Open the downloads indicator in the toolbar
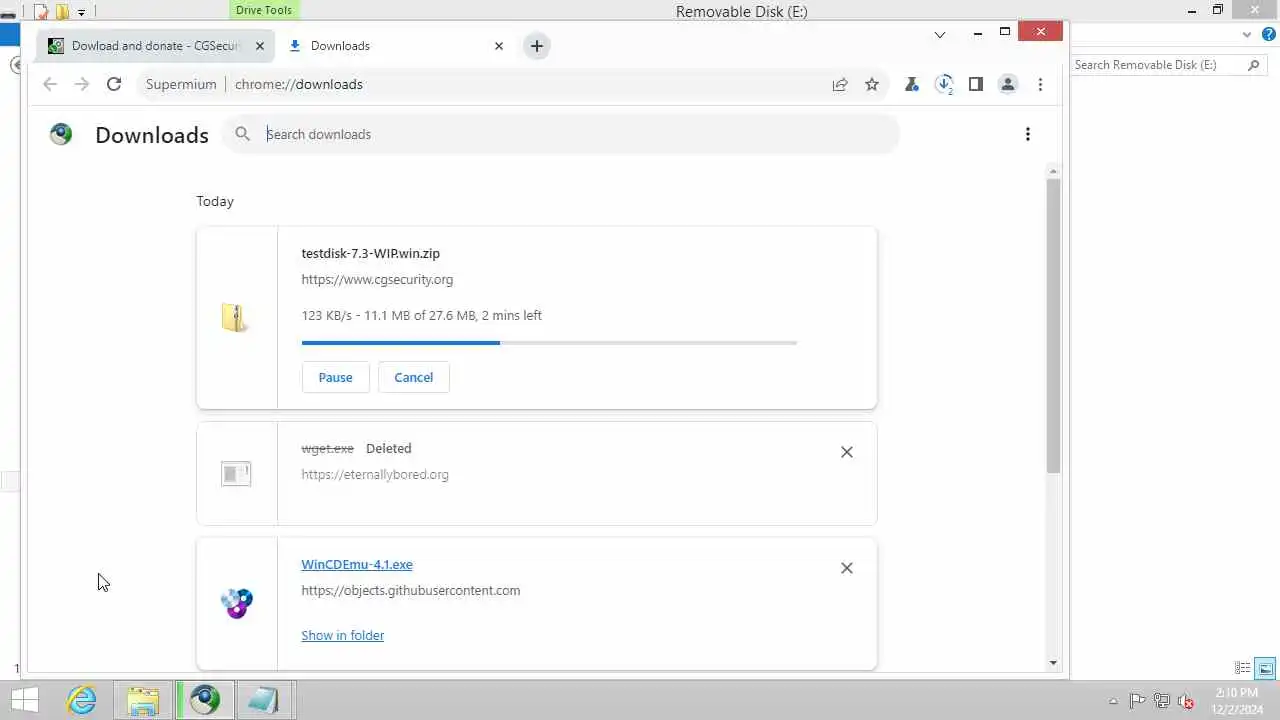 [944, 84]
